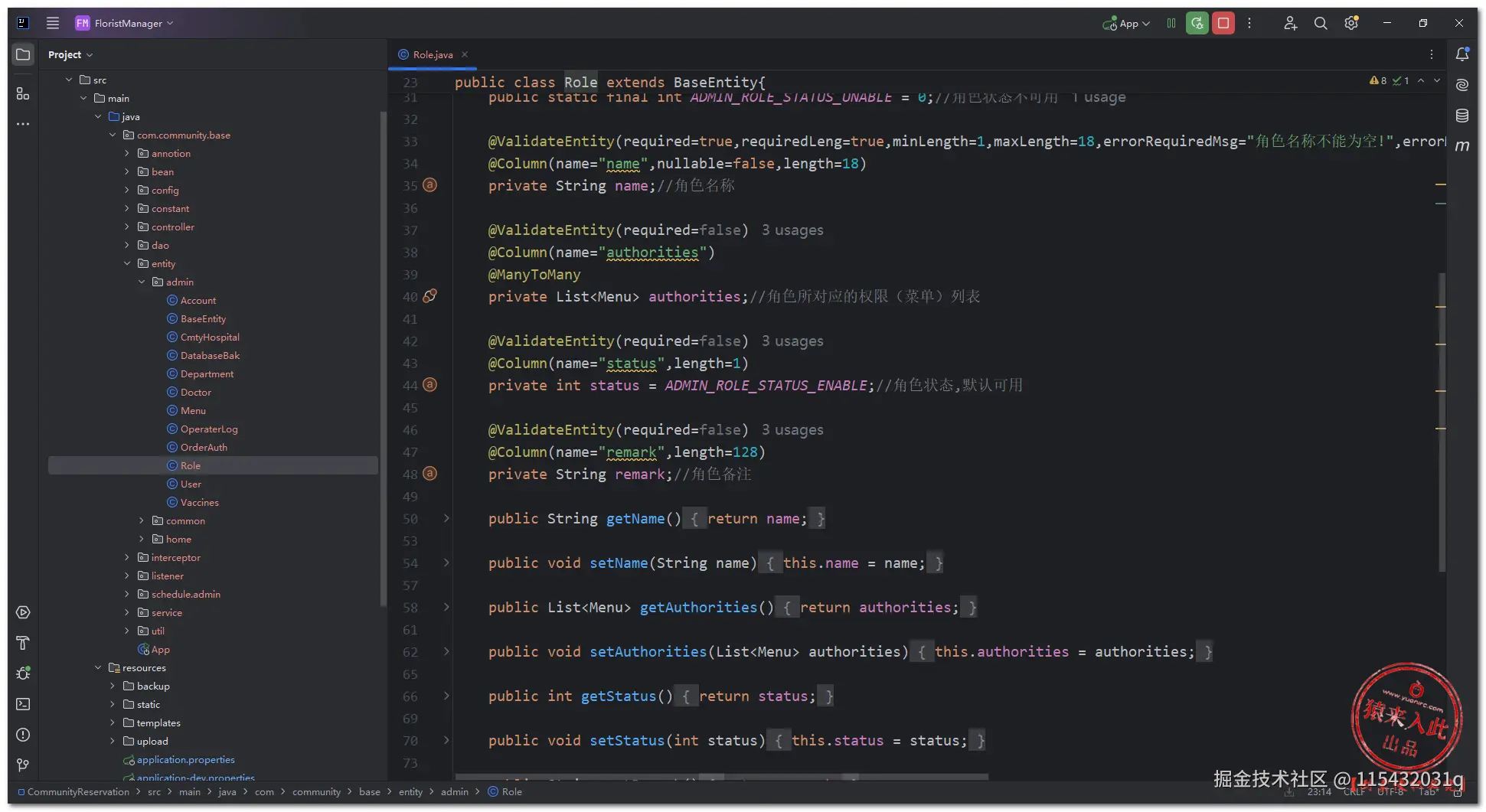
Task: Open Code With Me collaboration
Action: tap(1291, 23)
